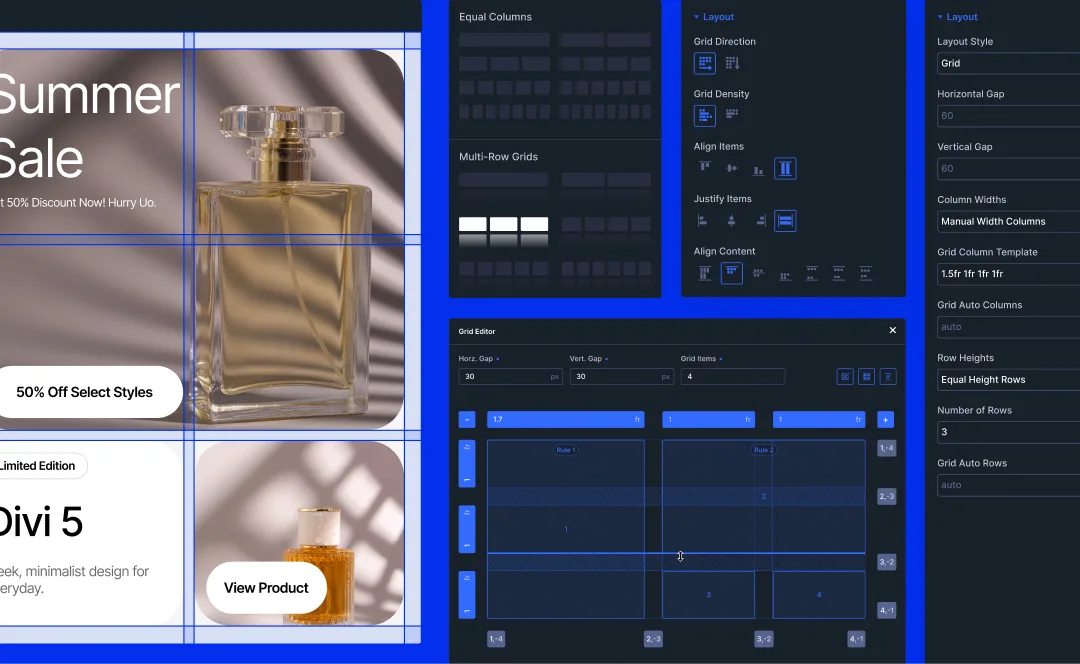Click column line label 4,-1 below the grid
Viewport: 1080px width, 664px height.
856,639
